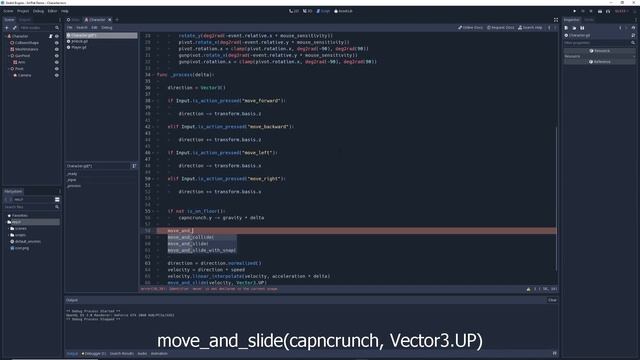Open the Project menu
Viewport: 640px width, 360px height.
pyautogui.click(x=23, y=11)
